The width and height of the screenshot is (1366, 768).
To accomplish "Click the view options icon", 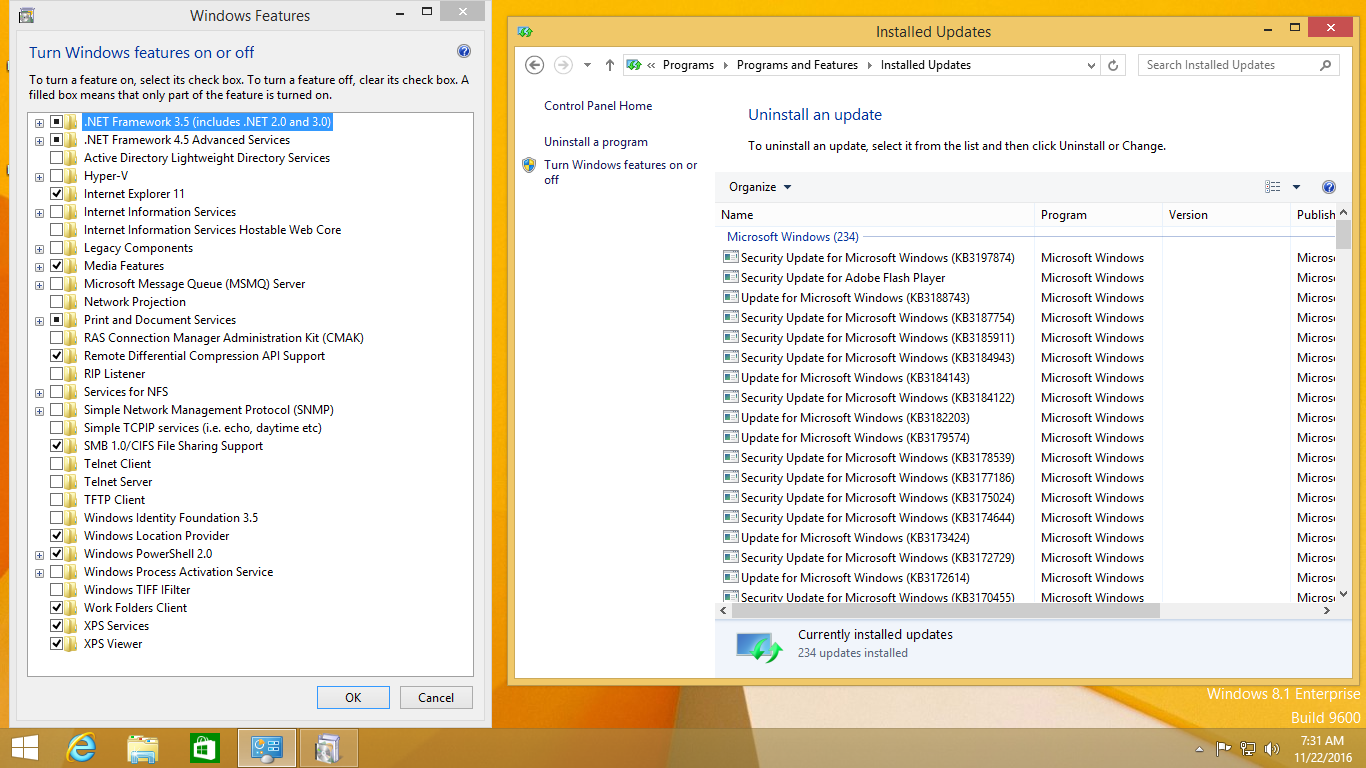I will 1273,187.
